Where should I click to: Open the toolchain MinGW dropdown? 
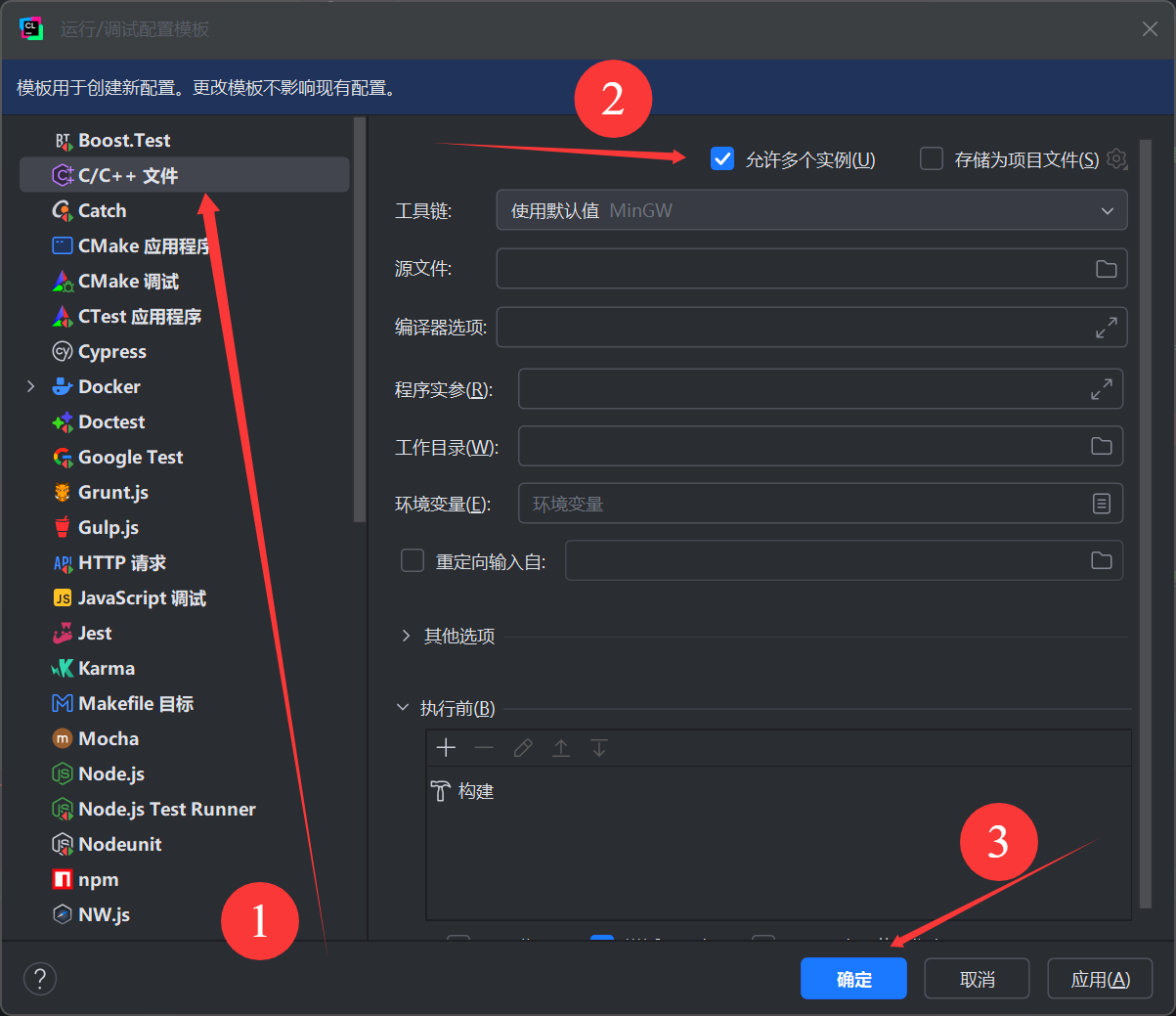[x=811, y=210]
